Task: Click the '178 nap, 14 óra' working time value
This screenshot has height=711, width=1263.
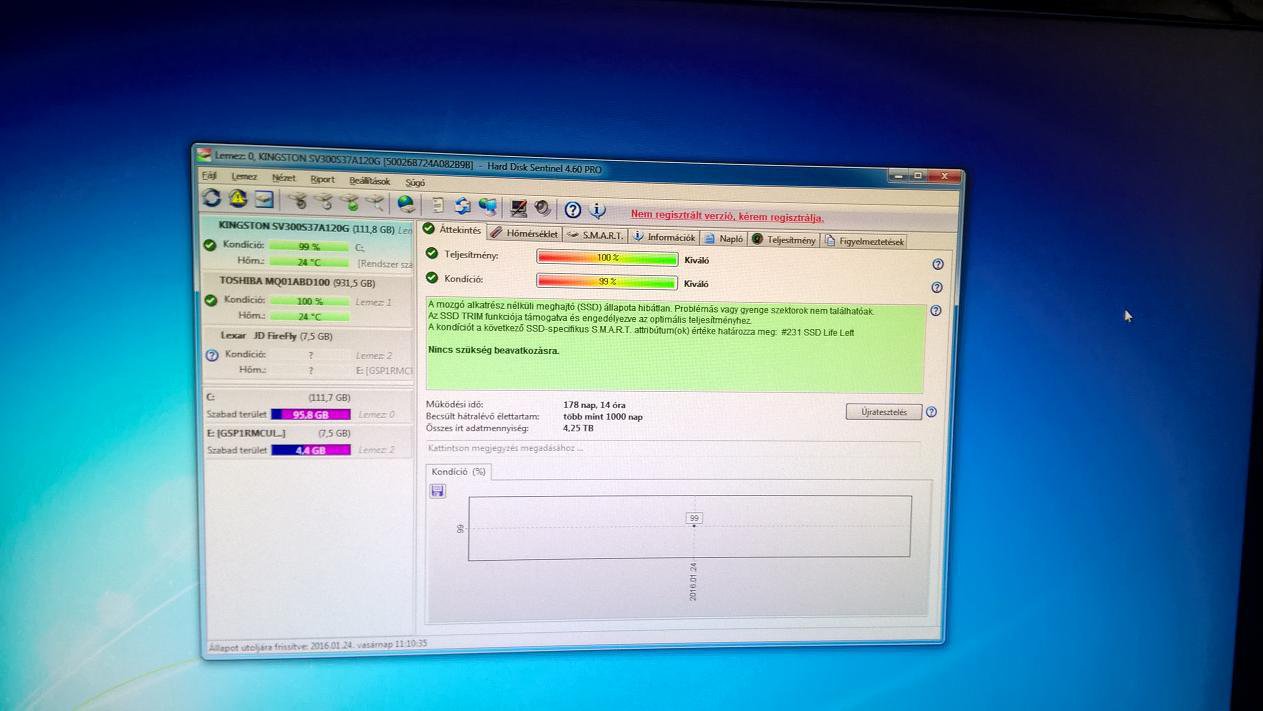Action: click(595, 405)
